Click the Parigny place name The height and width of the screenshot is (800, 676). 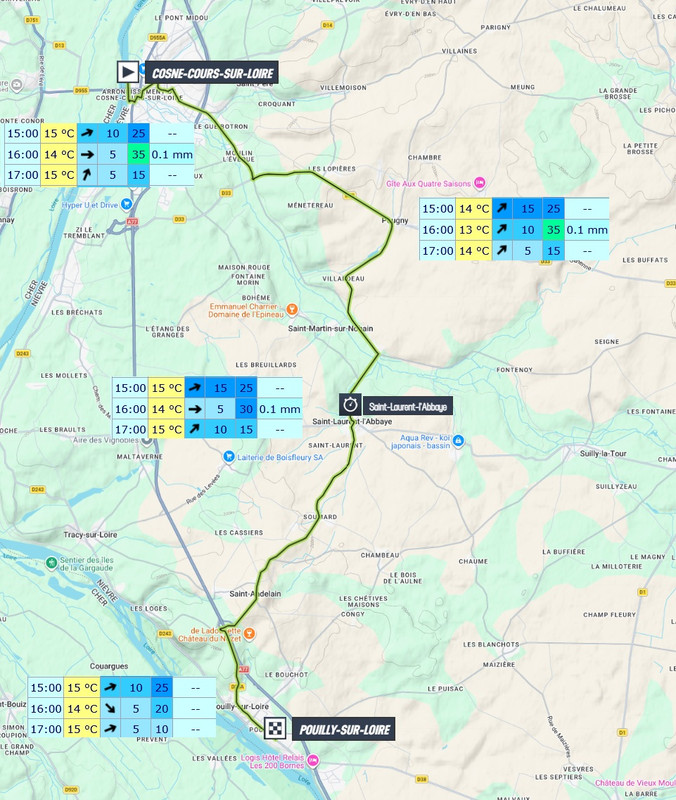click(x=495, y=27)
